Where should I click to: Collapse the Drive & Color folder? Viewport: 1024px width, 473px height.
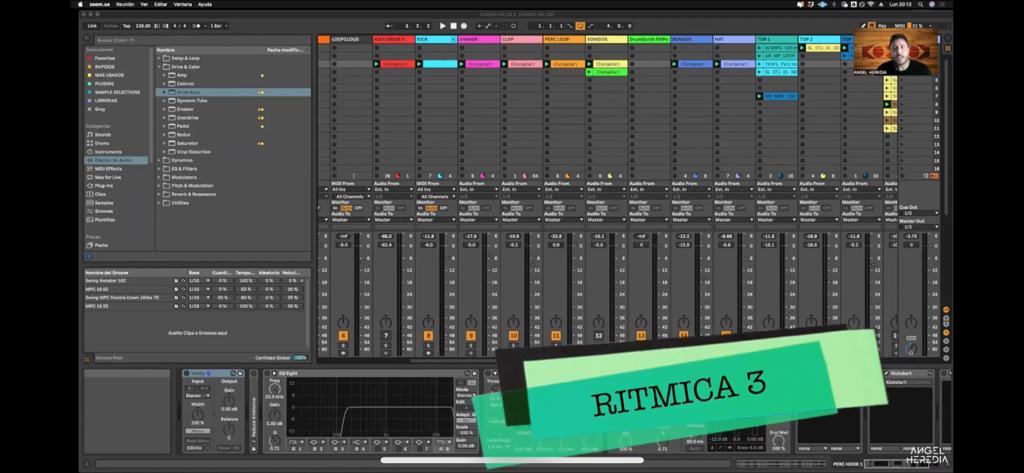(x=159, y=67)
